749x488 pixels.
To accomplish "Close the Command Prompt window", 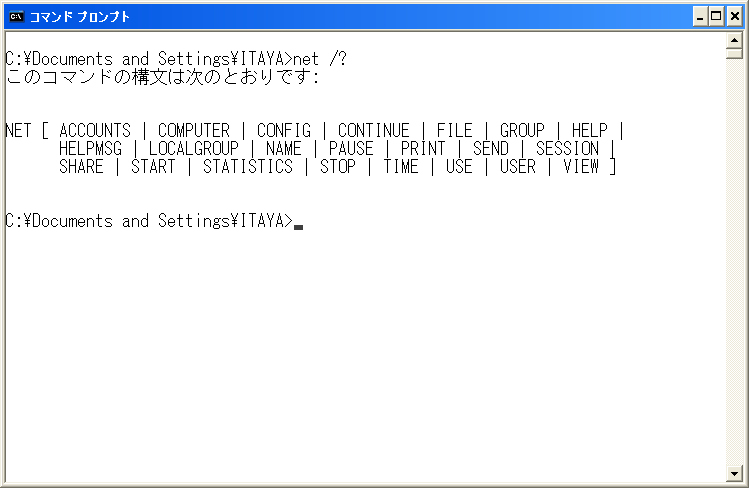I will point(735,17).
